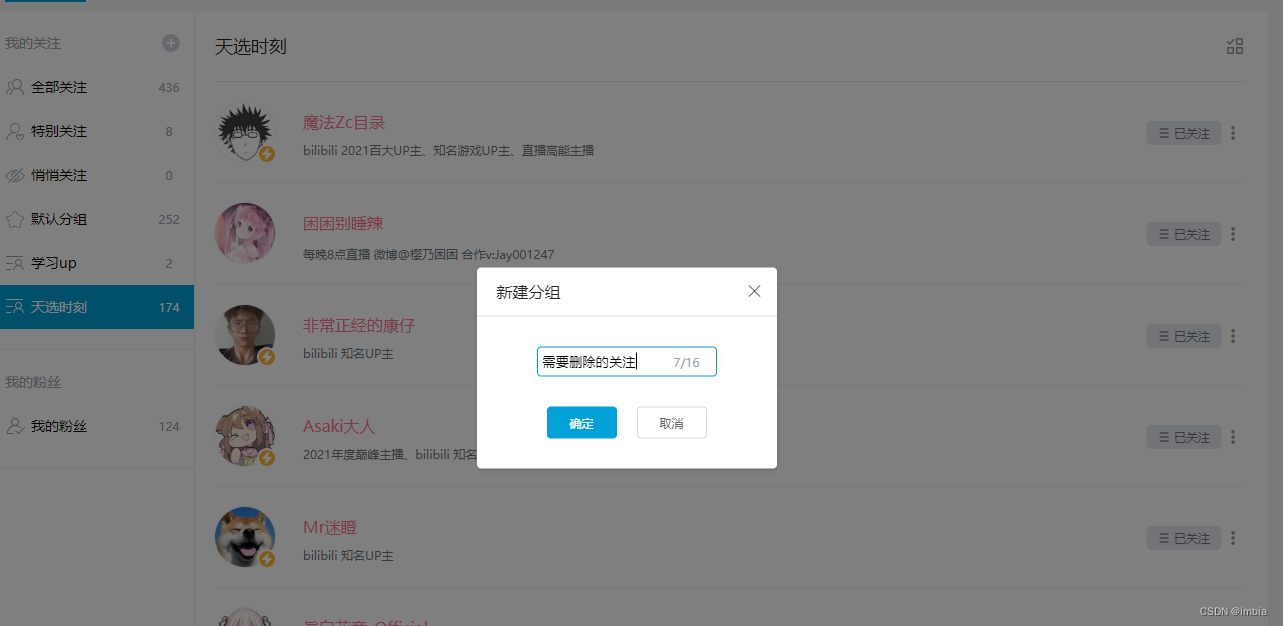1283x626 pixels.
Task: Cancel the dialog with 取消 button
Action: [671, 423]
